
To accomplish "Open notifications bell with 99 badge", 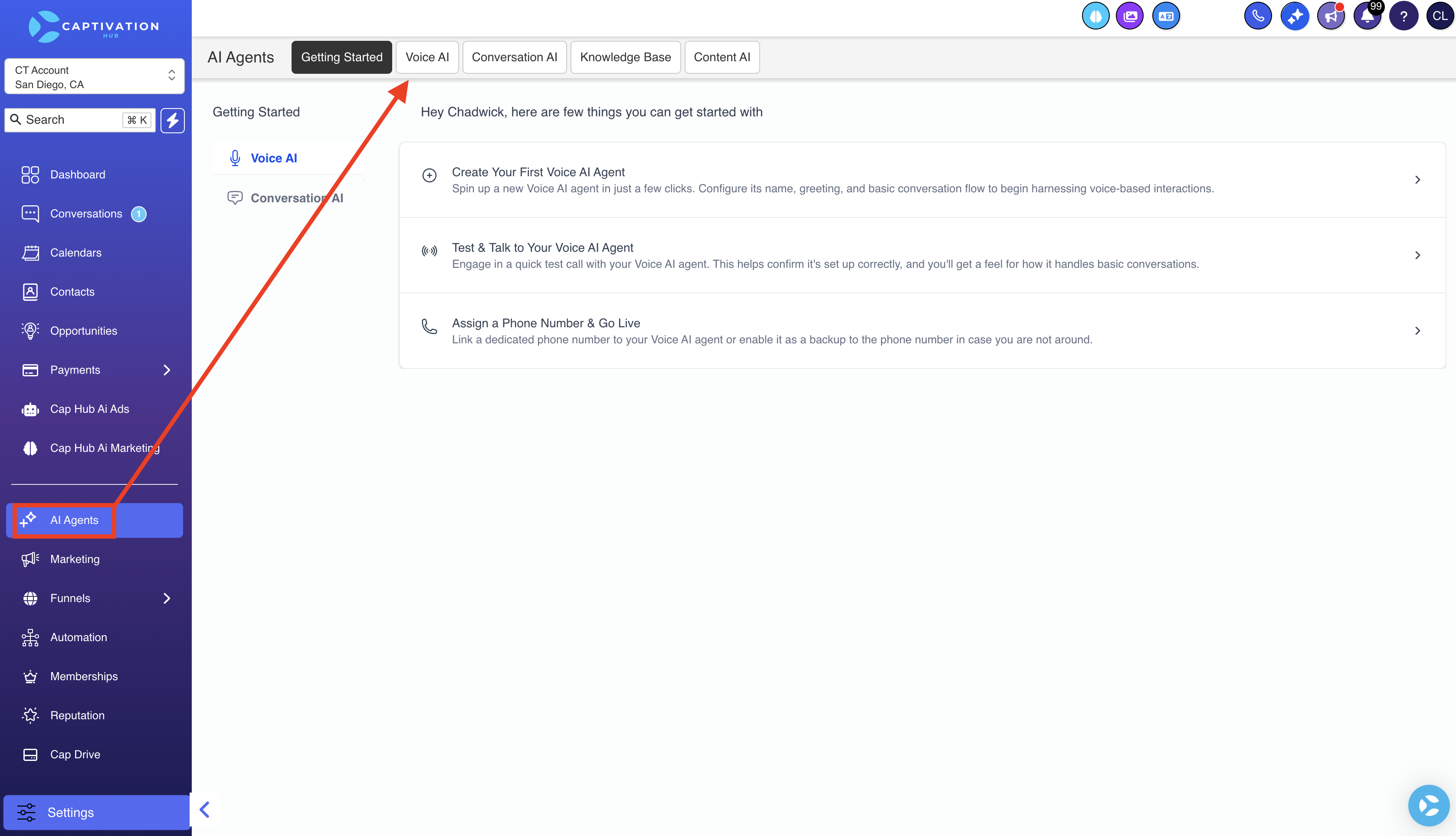I will (x=1367, y=16).
